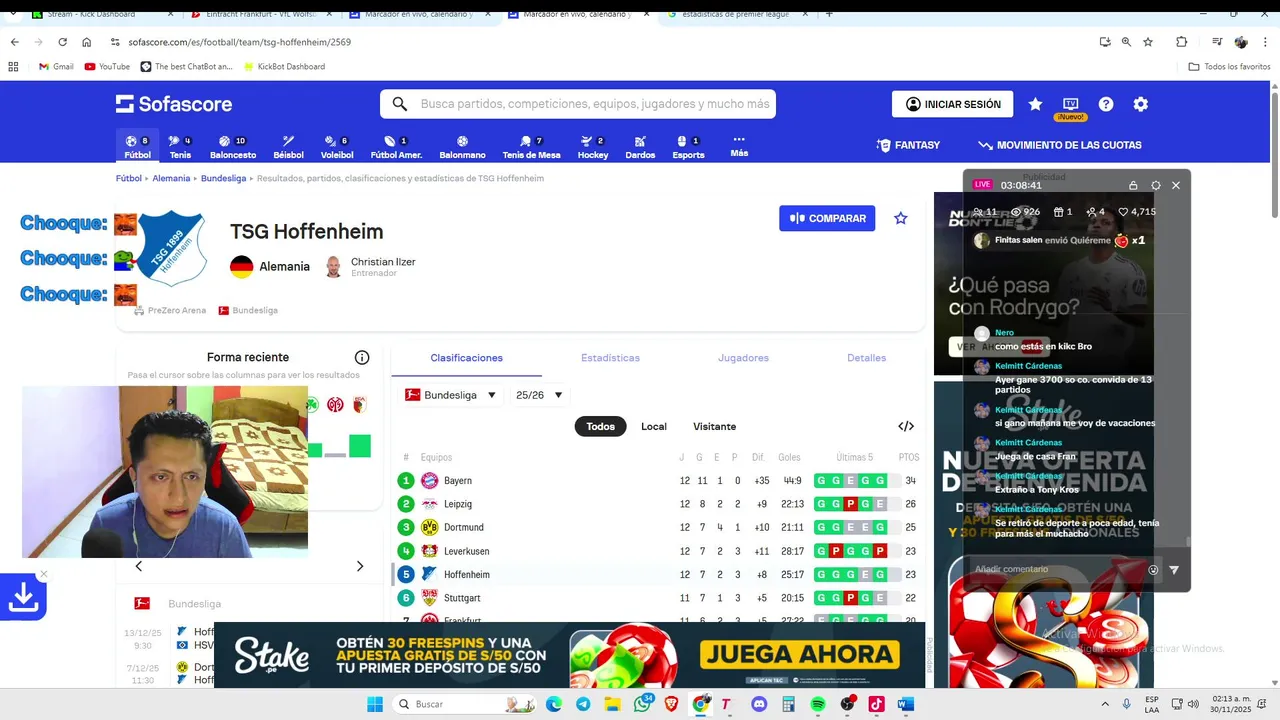The width and height of the screenshot is (1280, 720).
Task: Click the search magnifier icon in Sofascore header
Action: tap(400, 104)
